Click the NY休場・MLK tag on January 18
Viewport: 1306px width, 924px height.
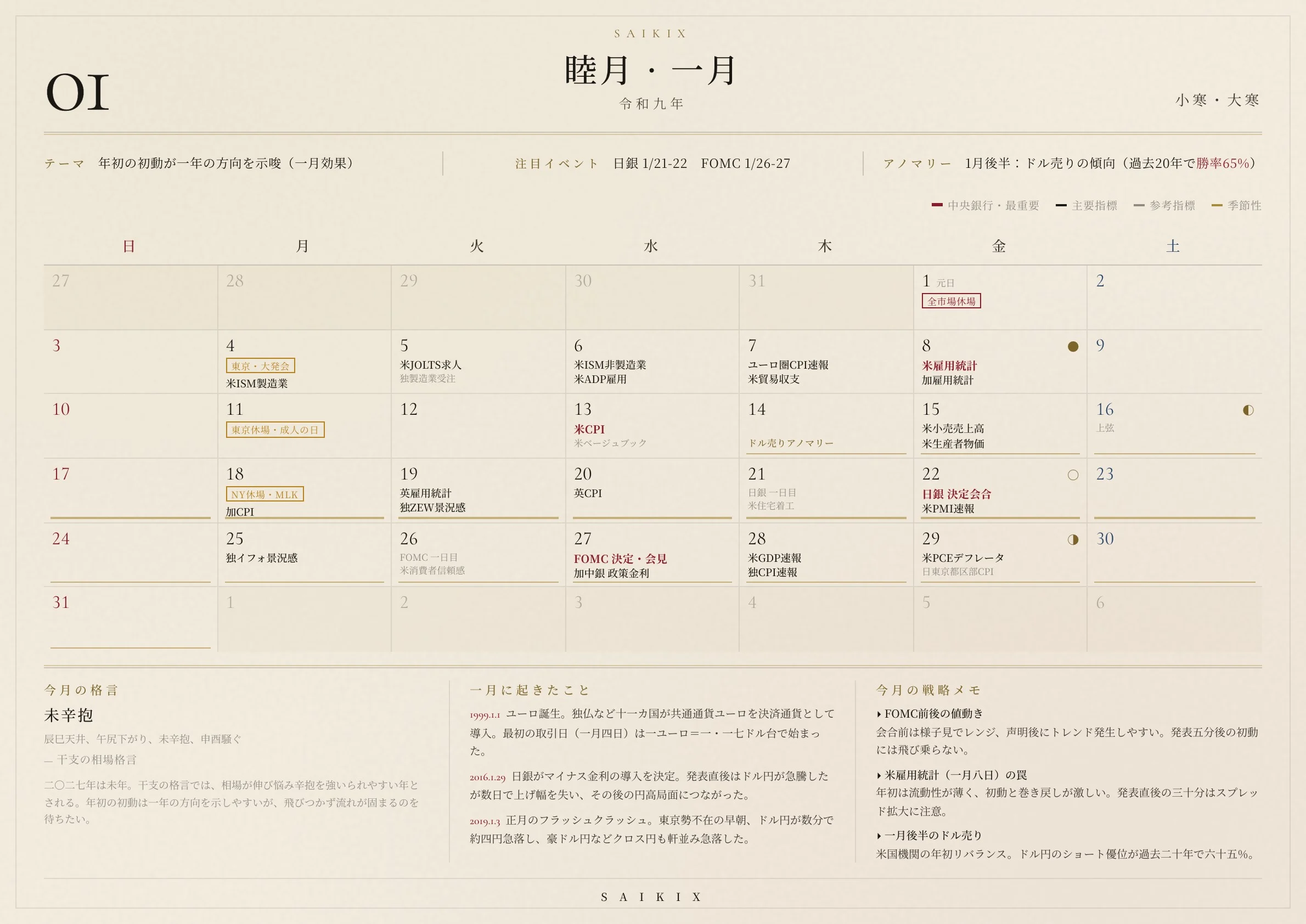[264, 494]
